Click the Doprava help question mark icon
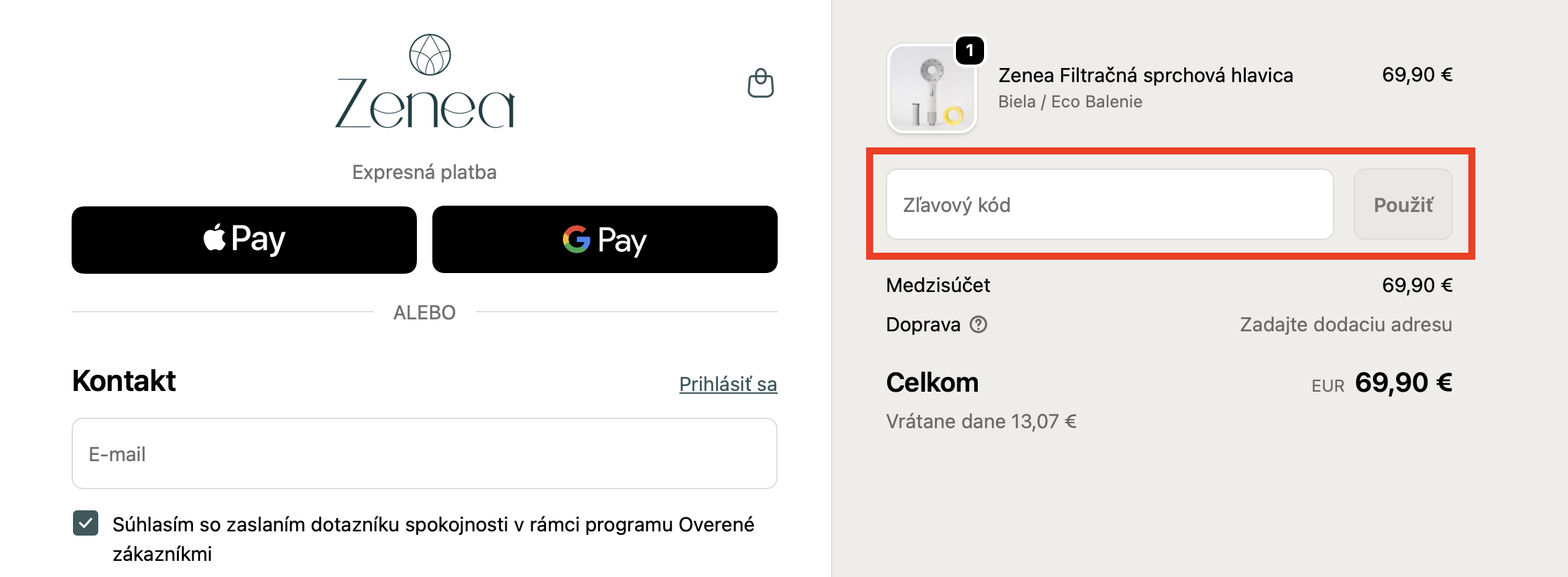This screenshot has width=1568, height=577. tap(978, 324)
